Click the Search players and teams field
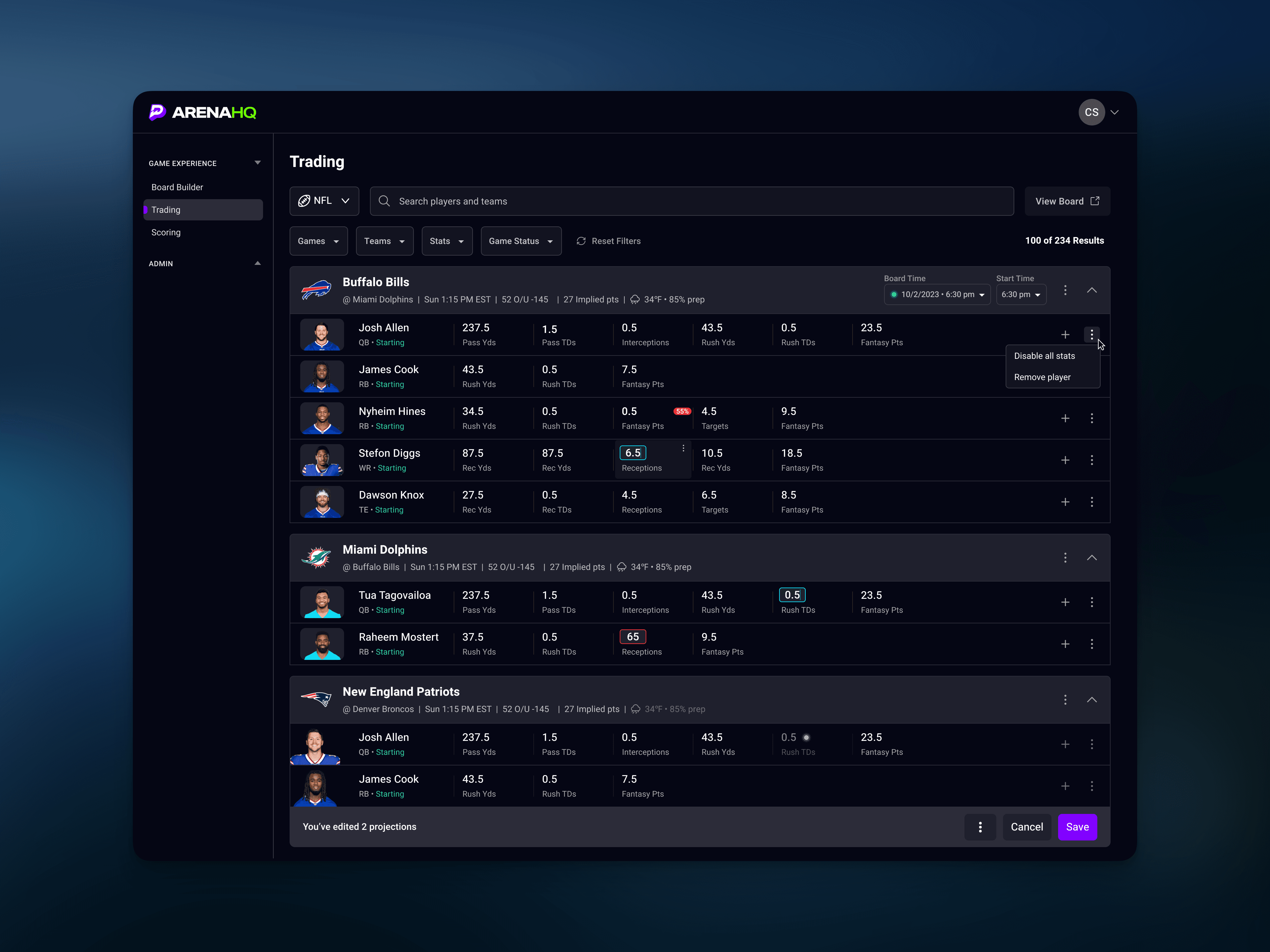The width and height of the screenshot is (1270, 952). 691,201
